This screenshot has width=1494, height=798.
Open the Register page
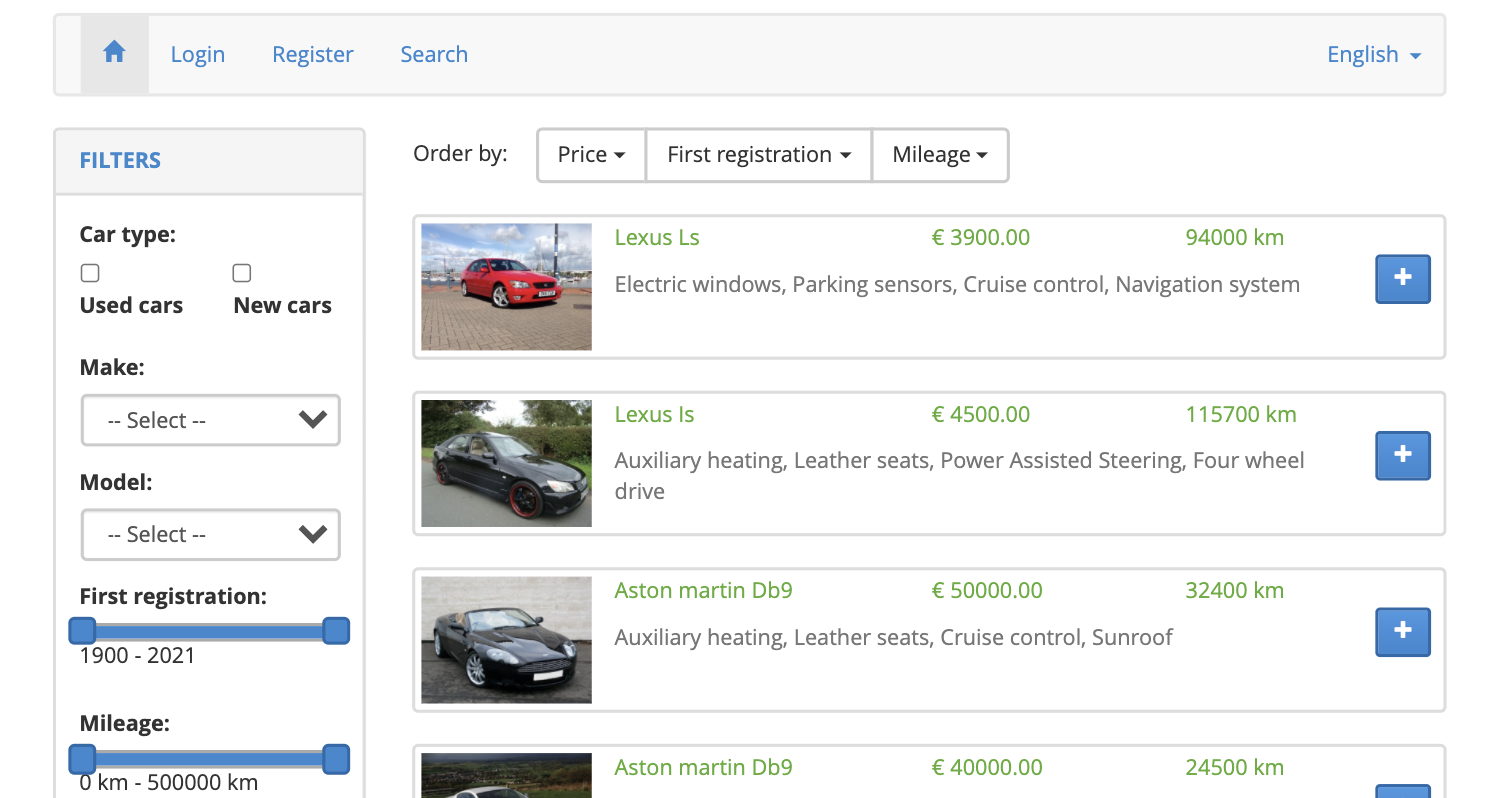pyautogui.click(x=313, y=54)
